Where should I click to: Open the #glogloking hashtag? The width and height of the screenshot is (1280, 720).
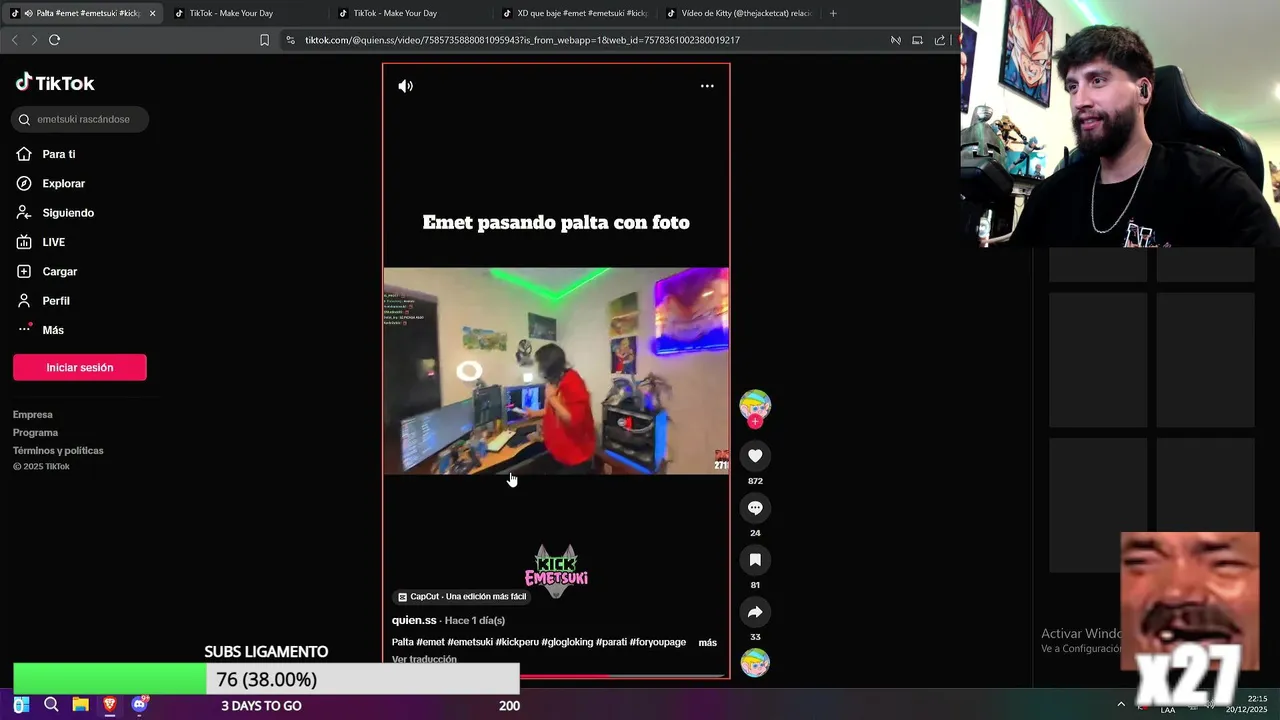[567, 642]
